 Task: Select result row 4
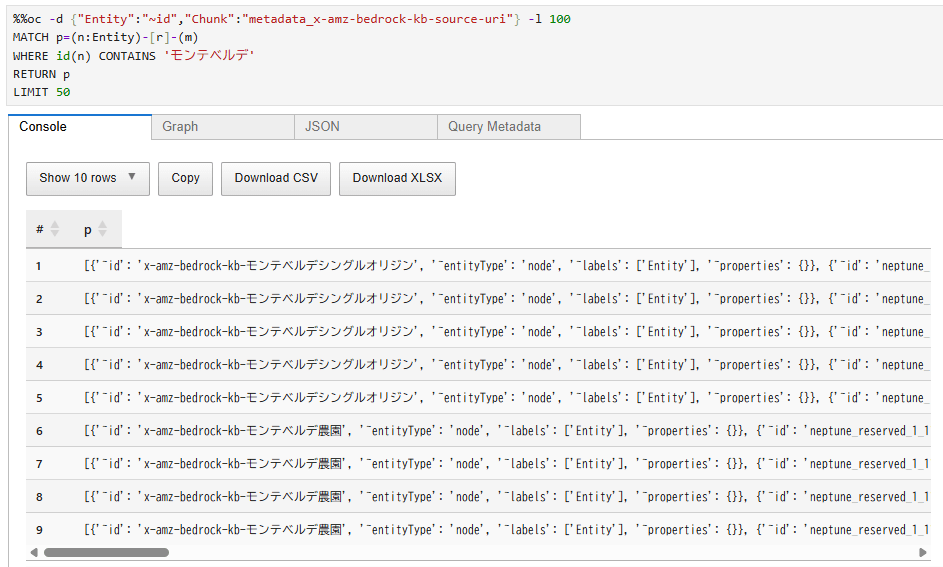coord(478,364)
